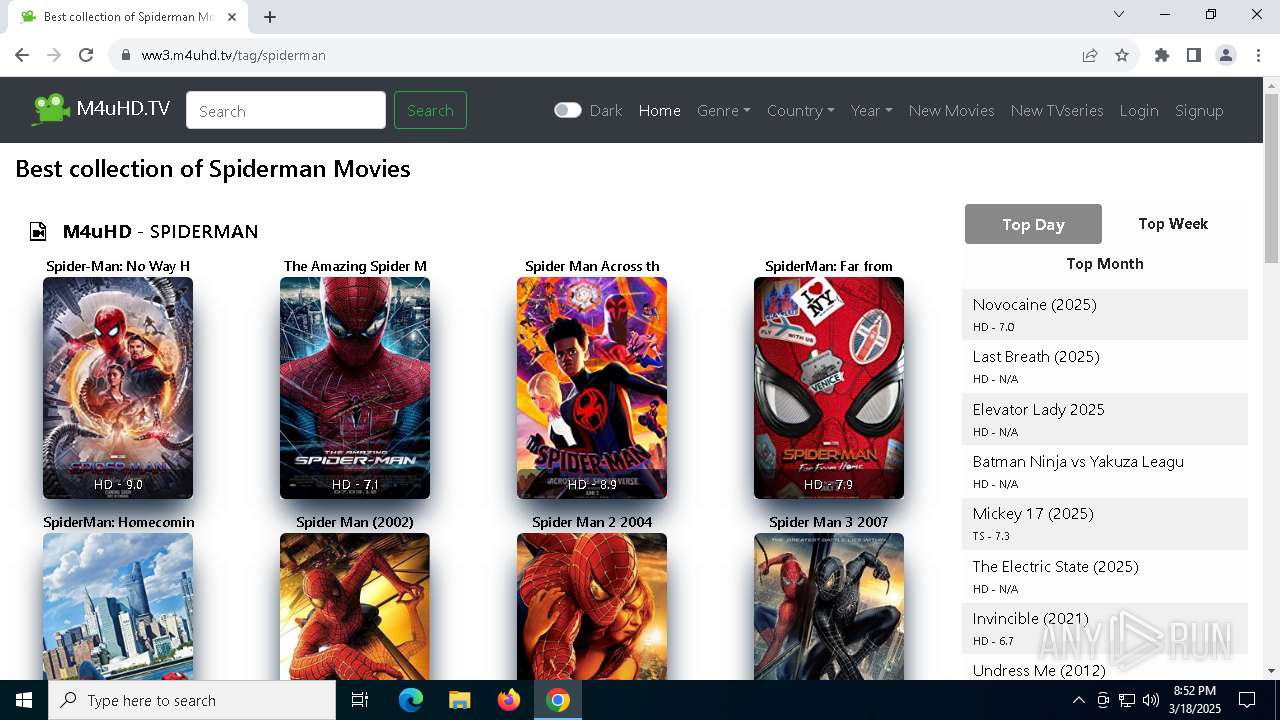The height and width of the screenshot is (720, 1280).
Task: Open the Signup page
Action: tap(1199, 111)
